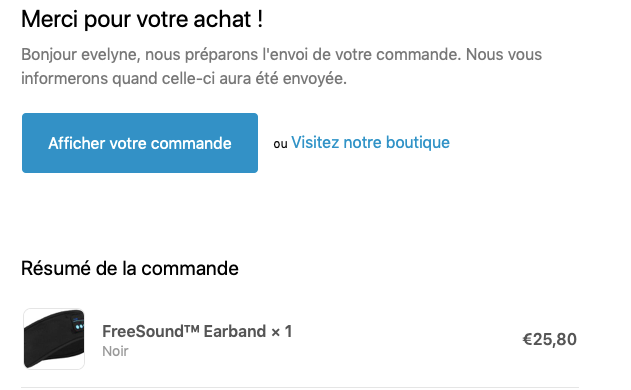Click the divider line below the product row
The image size is (631, 390).
click(300, 388)
